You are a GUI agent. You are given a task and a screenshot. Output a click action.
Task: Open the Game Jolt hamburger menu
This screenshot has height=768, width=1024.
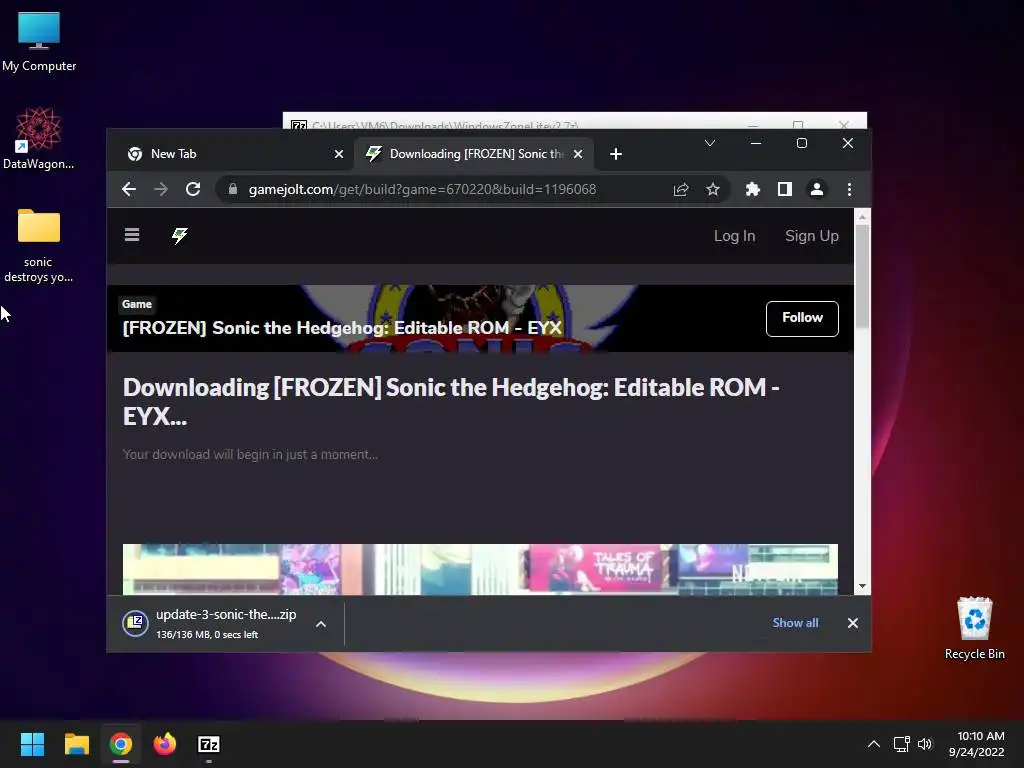(132, 234)
